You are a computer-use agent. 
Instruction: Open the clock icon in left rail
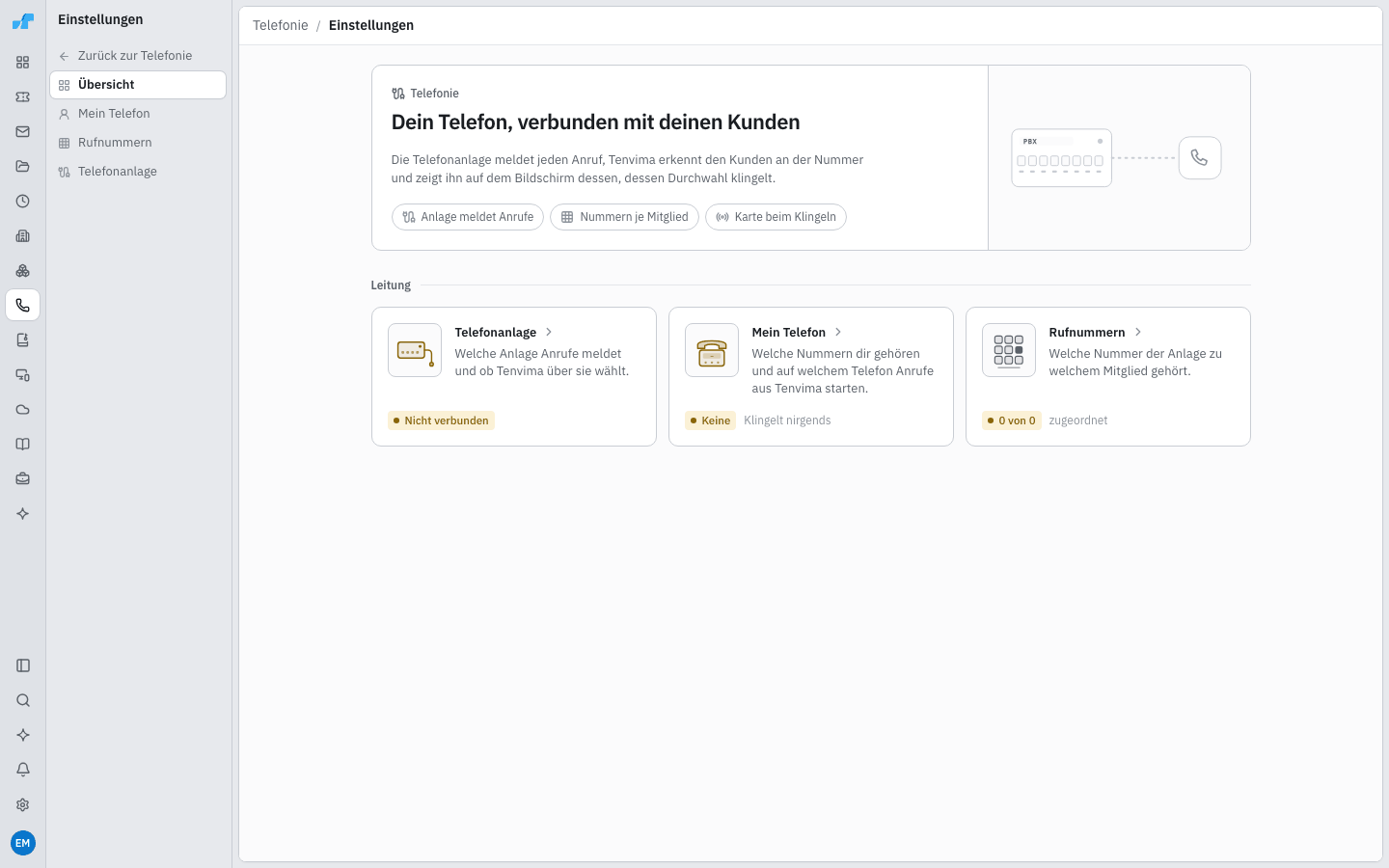(23, 202)
